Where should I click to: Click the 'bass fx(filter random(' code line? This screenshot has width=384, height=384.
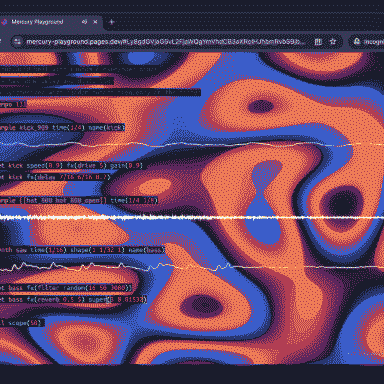66,288
